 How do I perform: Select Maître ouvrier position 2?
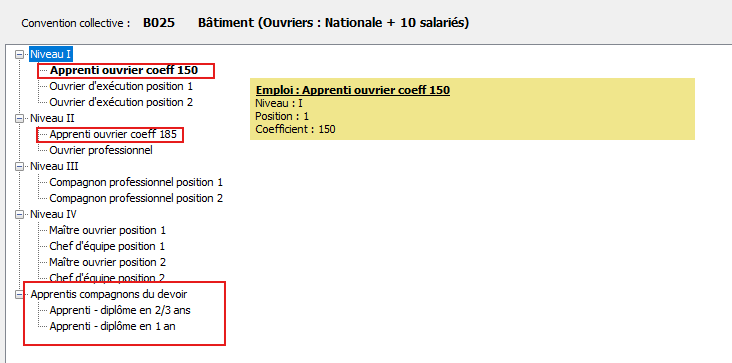point(108,262)
